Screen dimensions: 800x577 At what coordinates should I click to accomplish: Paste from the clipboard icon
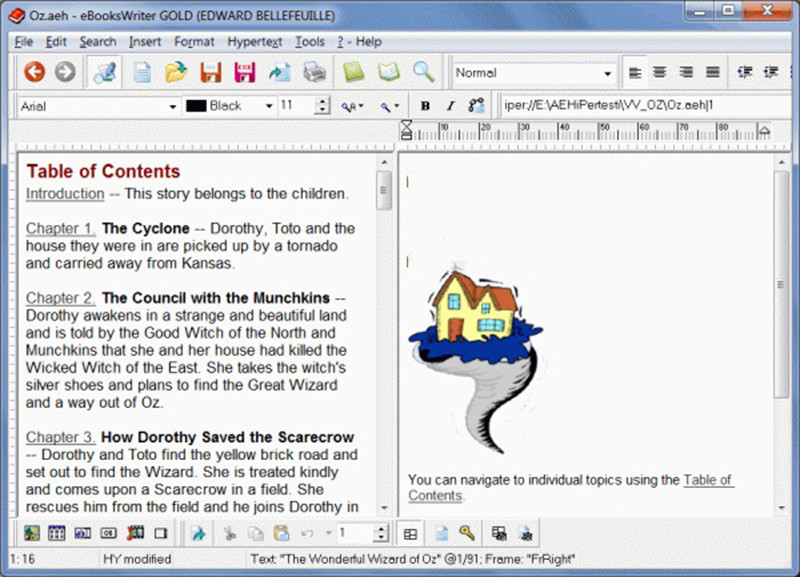click(281, 534)
